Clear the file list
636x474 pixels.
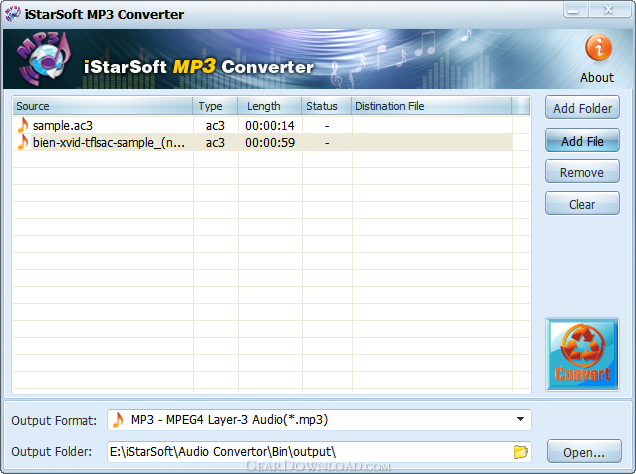pyautogui.click(x=582, y=204)
